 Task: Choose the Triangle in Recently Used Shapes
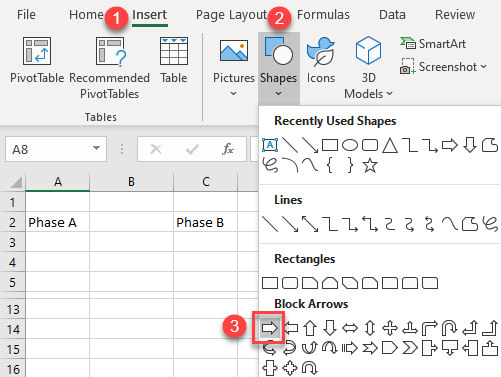[x=390, y=145]
